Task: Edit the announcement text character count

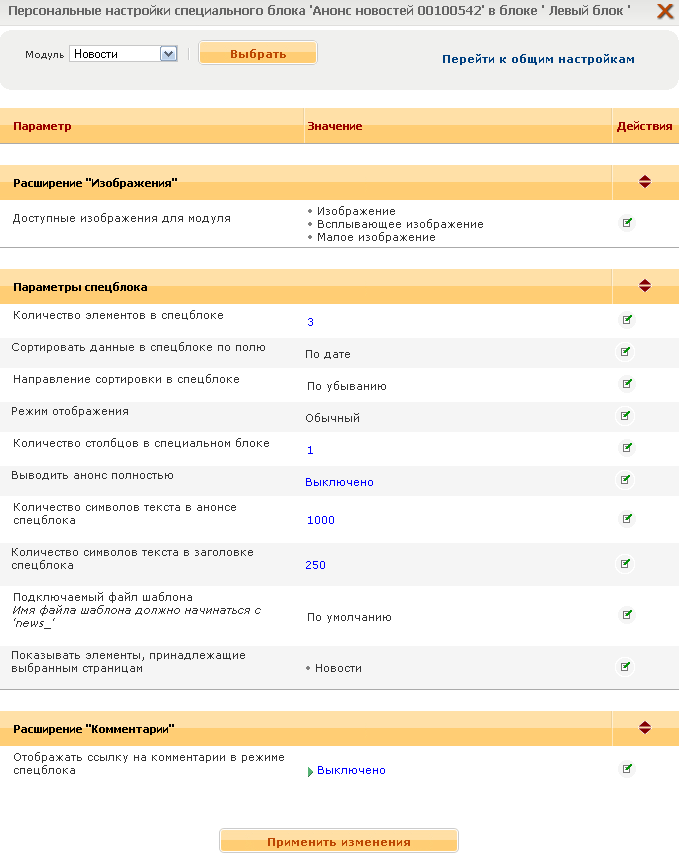Action: 627,519
